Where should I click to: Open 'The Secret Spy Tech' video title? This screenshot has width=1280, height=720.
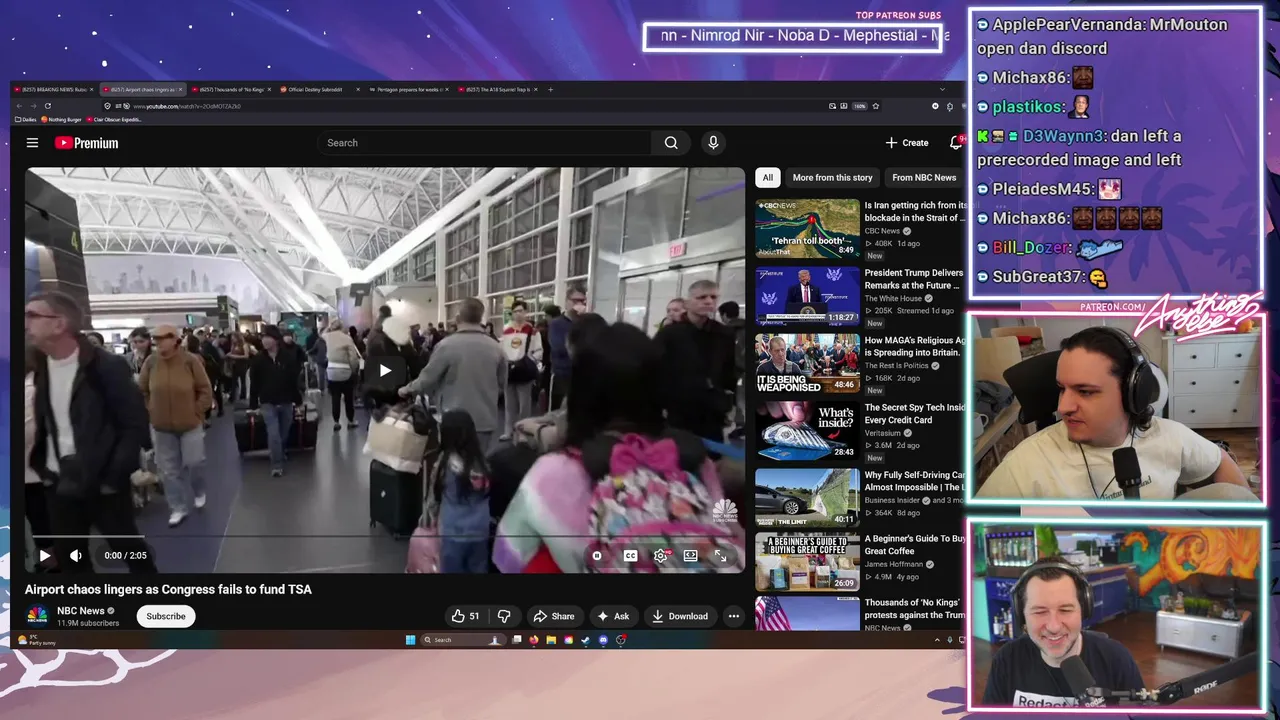pos(915,414)
